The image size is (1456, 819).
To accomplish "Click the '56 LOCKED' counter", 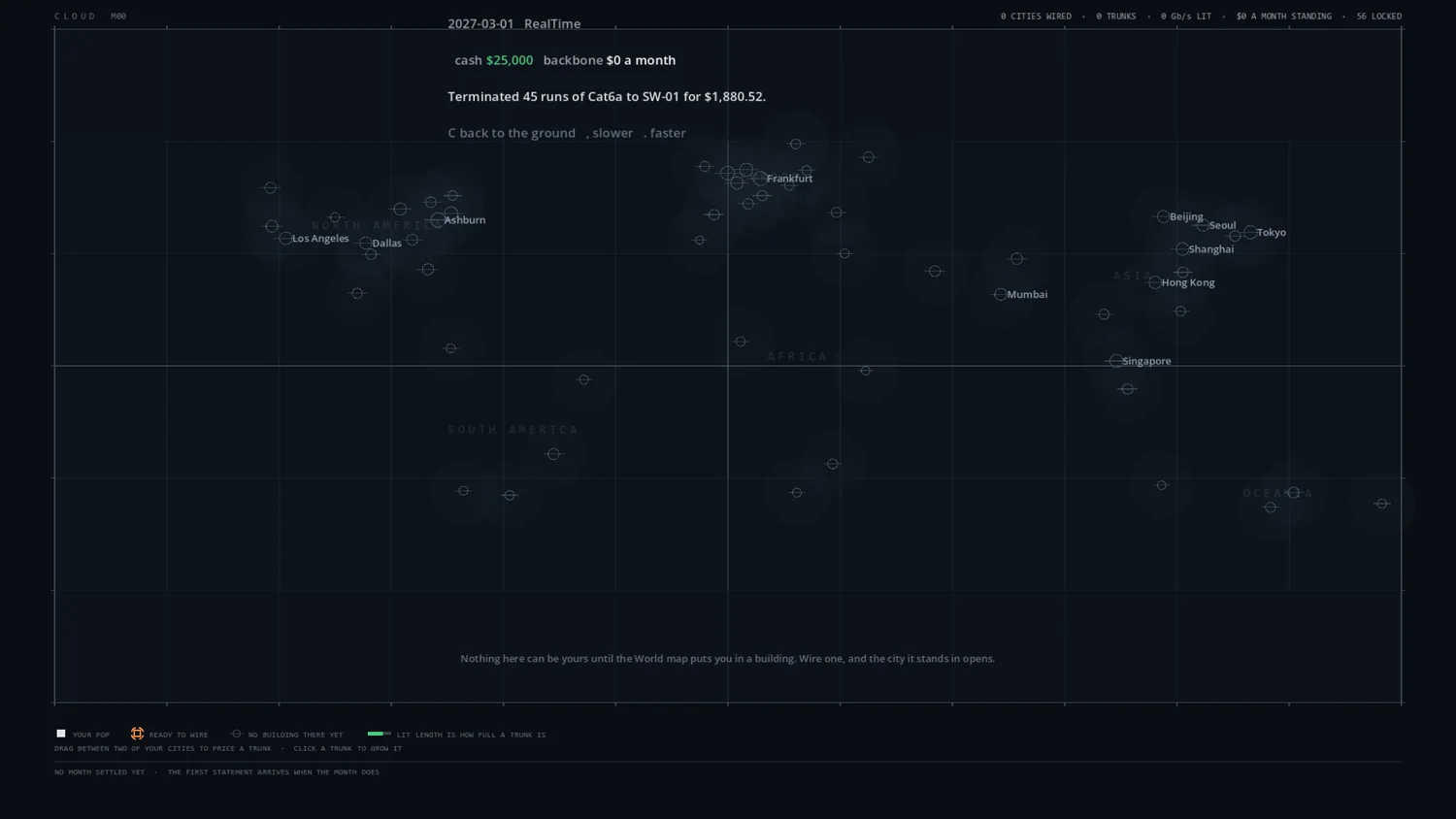I will [1379, 16].
